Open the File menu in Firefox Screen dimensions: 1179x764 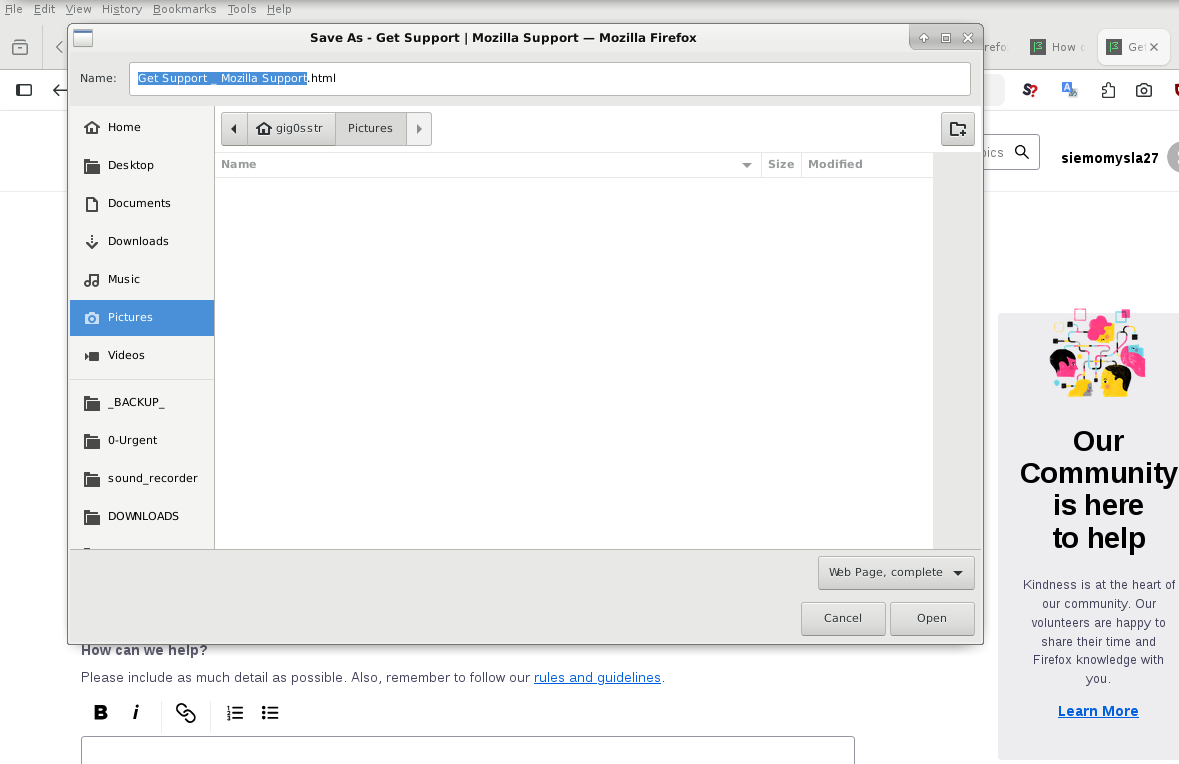(14, 9)
